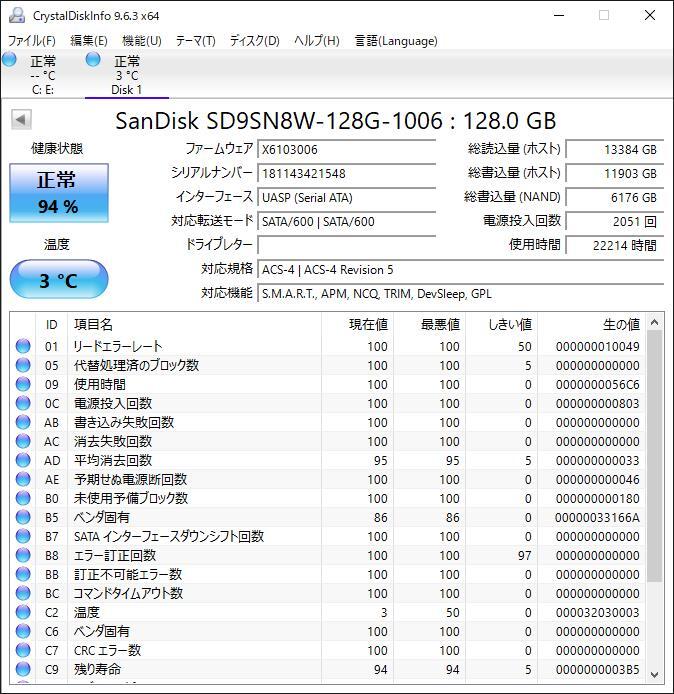
Task: Click the firmware field X6103006
Action: click(x=347, y=150)
